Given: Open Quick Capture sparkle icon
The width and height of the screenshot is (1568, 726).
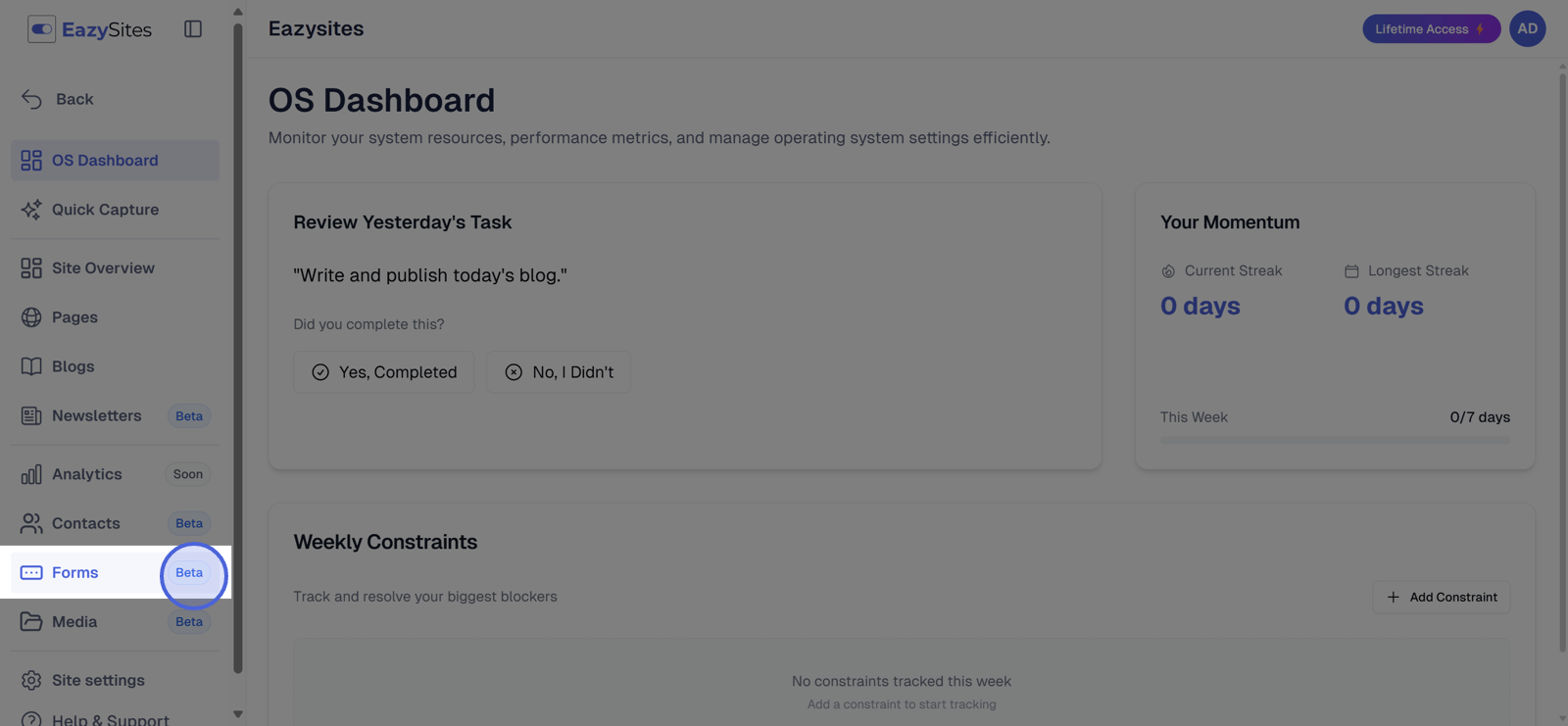Looking at the screenshot, I should 31,210.
